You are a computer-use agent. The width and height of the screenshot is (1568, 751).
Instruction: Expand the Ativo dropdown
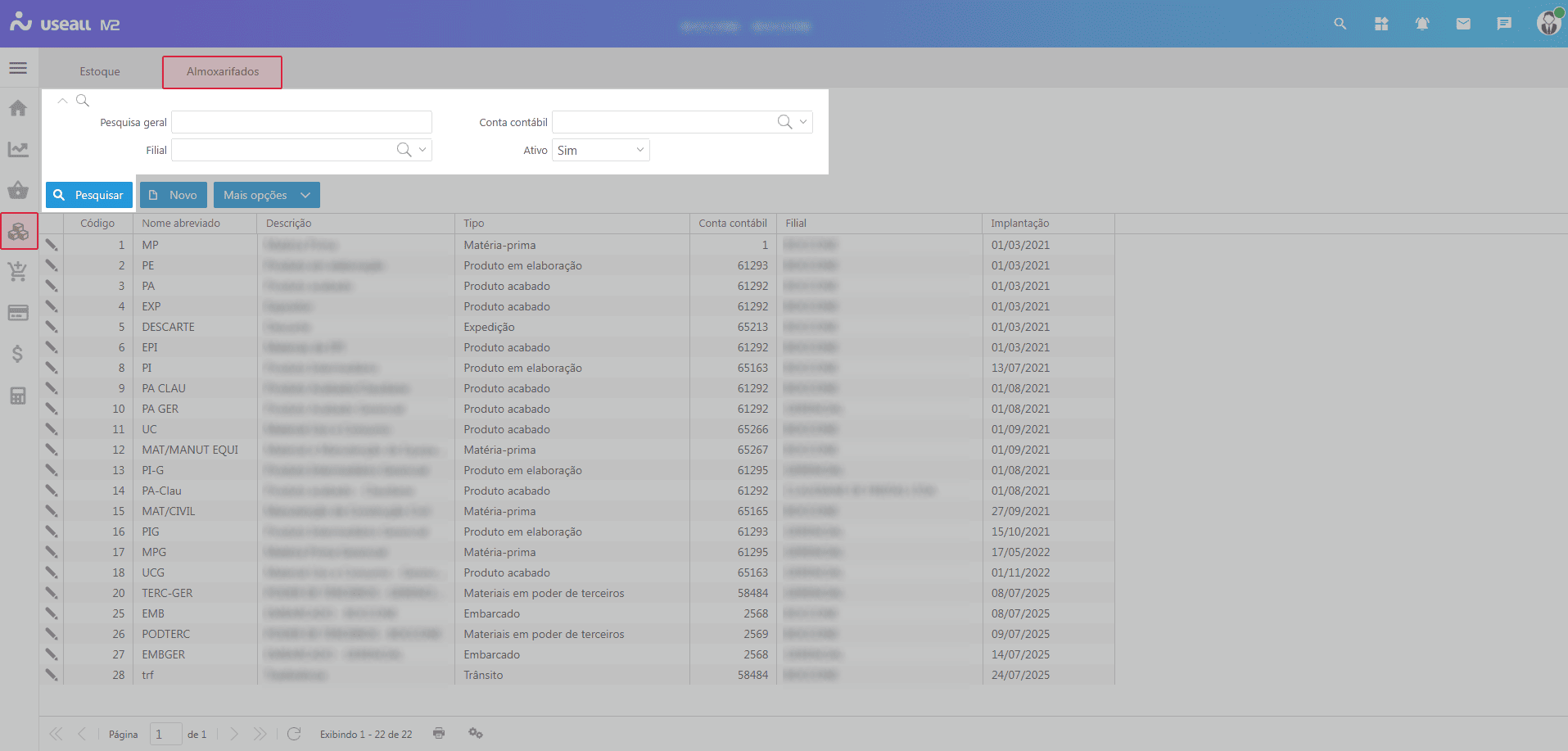pos(639,150)
